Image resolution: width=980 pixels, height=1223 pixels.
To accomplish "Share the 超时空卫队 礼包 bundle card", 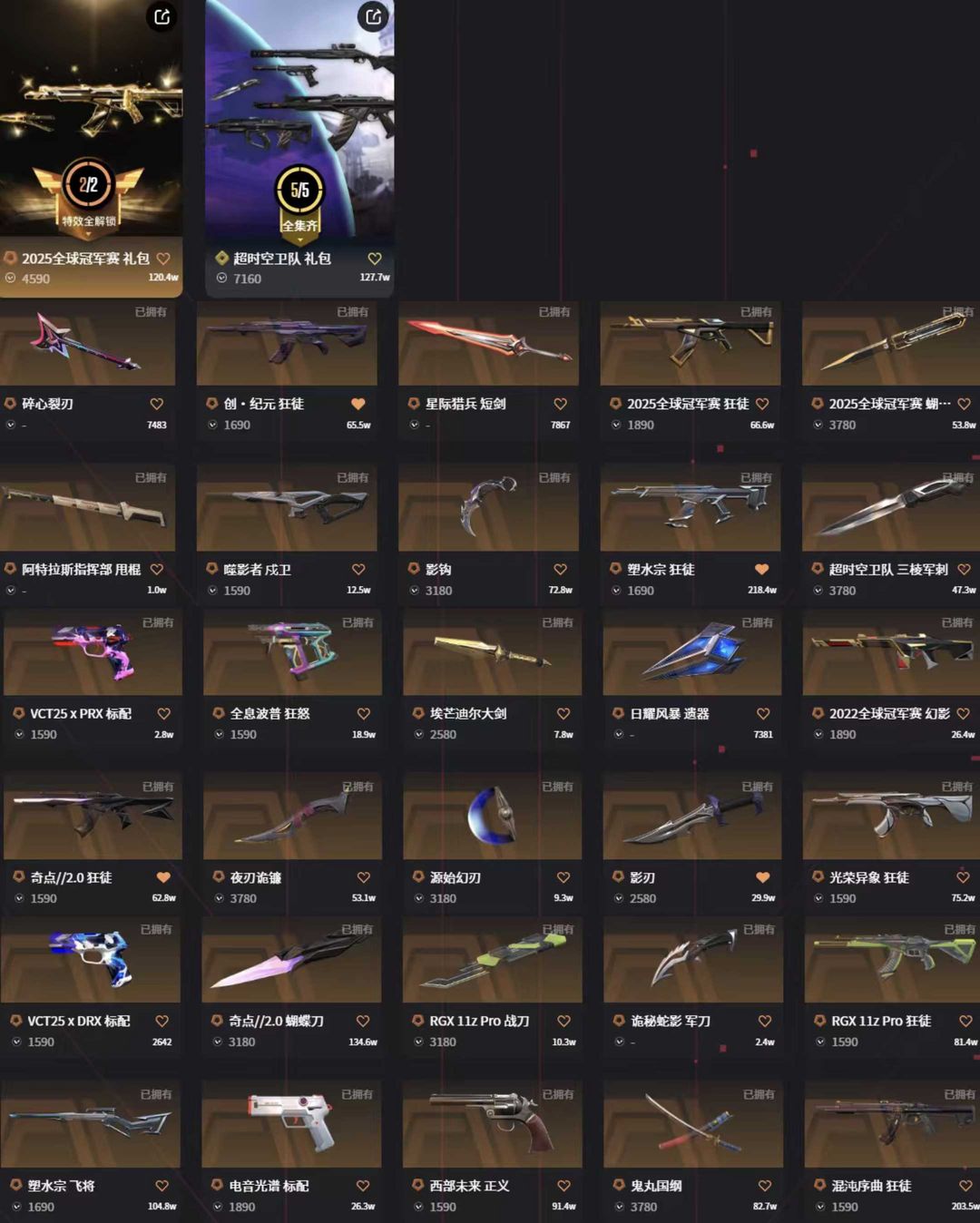I will coord(373,16).
